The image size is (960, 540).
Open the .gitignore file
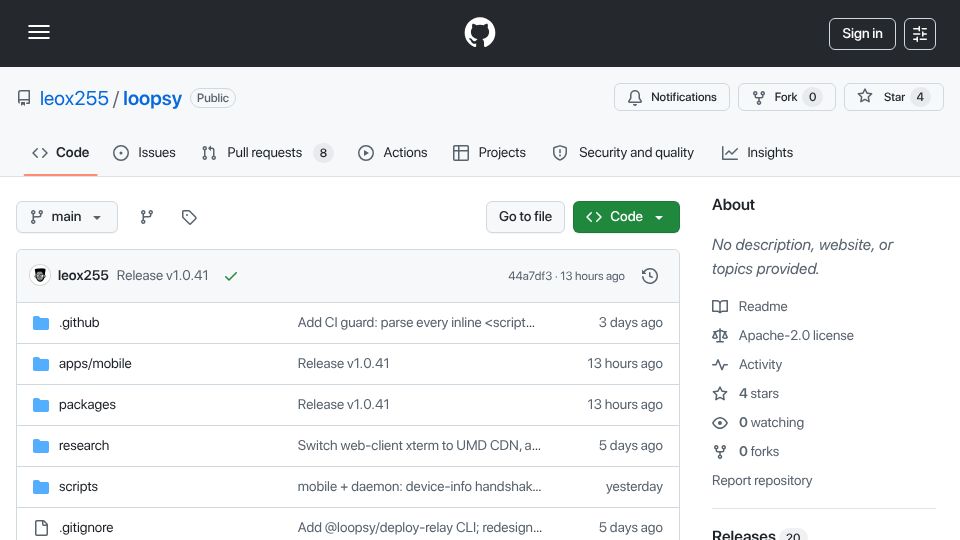(x=86, y=528)
